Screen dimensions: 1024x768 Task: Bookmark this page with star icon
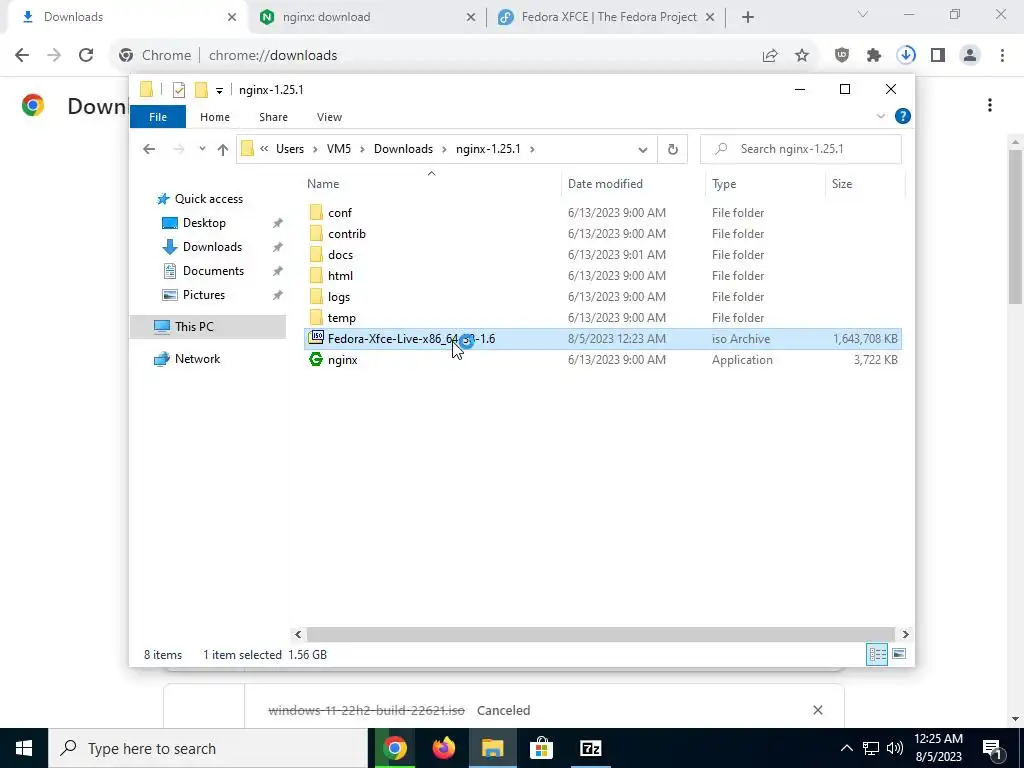click(802, 56)
